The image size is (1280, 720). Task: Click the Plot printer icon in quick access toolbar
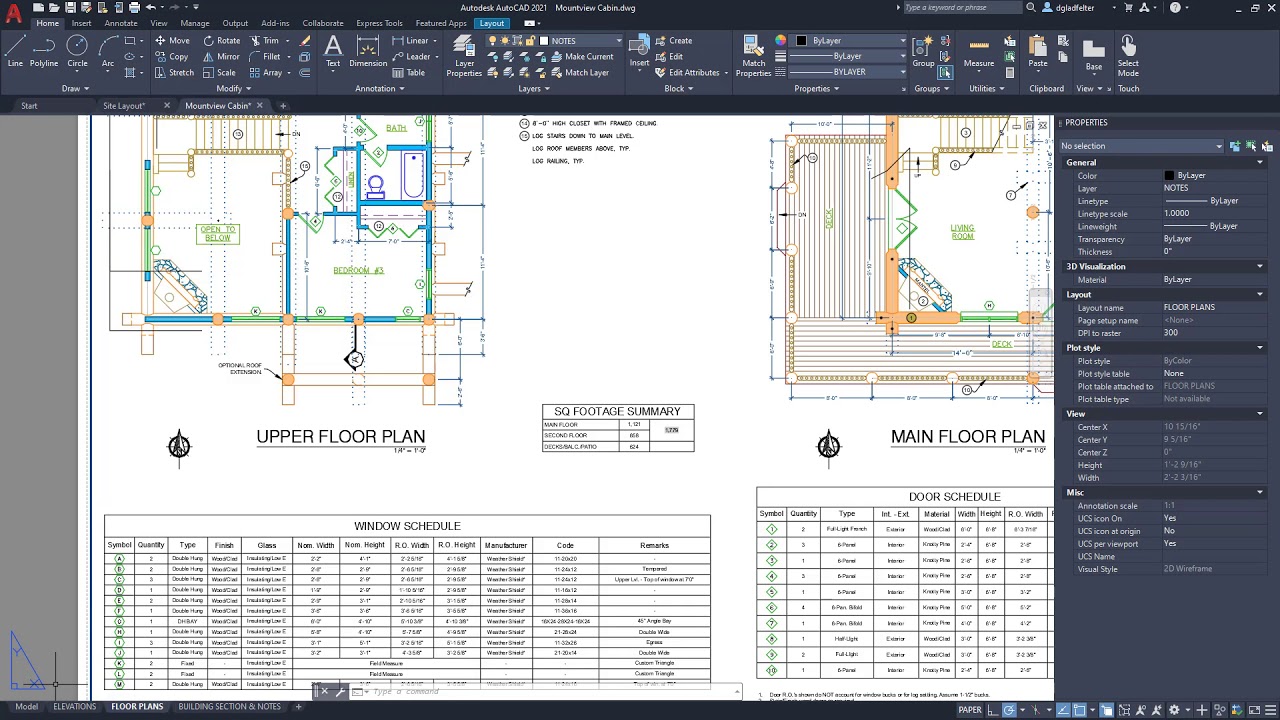tap(132, 8)
